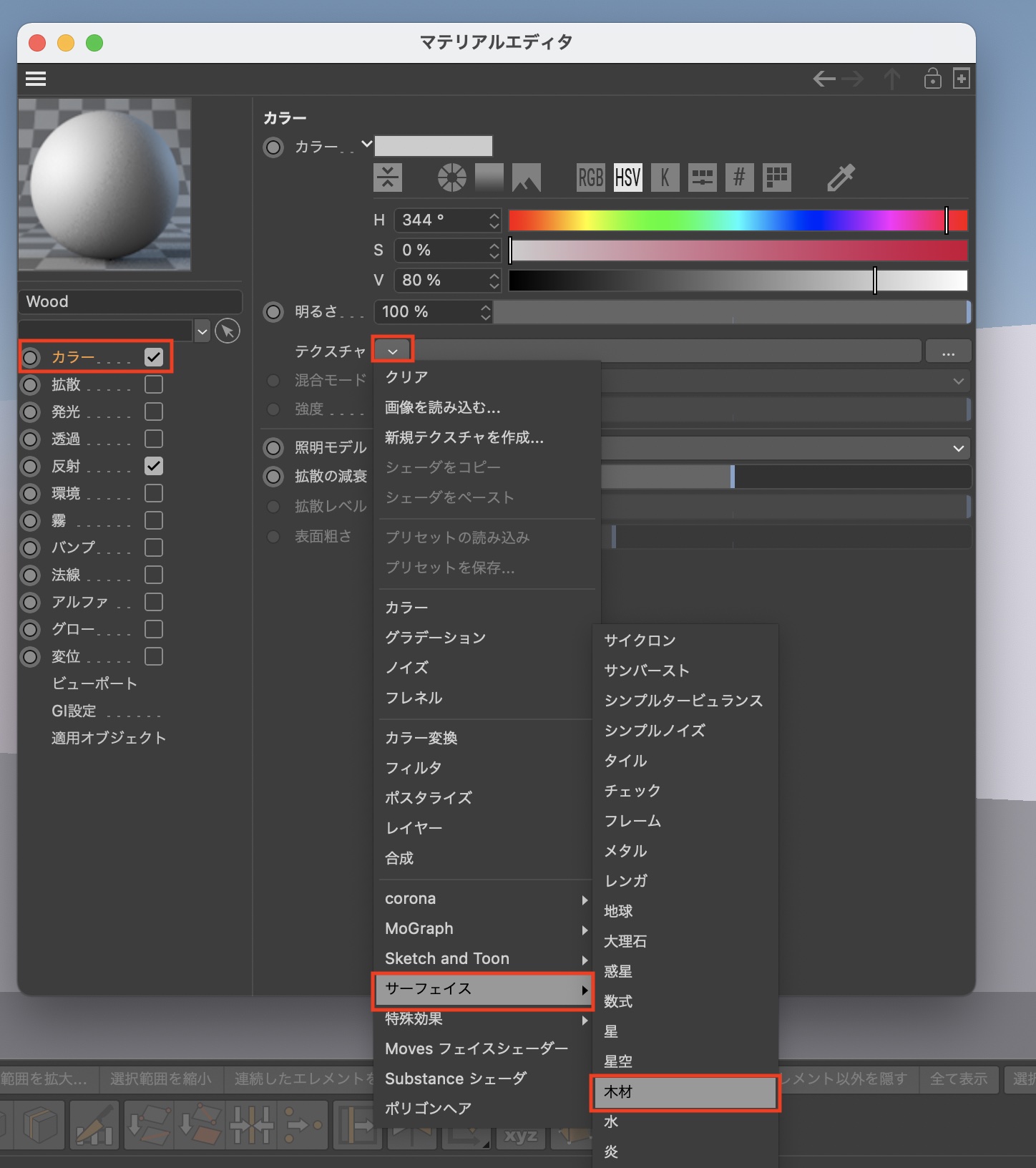Expand the 照明モデル dropdown
Viewport: 1036px width, 1168px height.
(958, 449)
